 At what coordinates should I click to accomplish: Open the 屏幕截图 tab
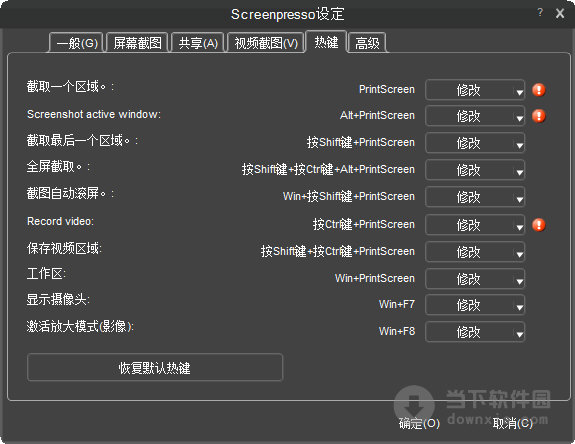(138, 43)
